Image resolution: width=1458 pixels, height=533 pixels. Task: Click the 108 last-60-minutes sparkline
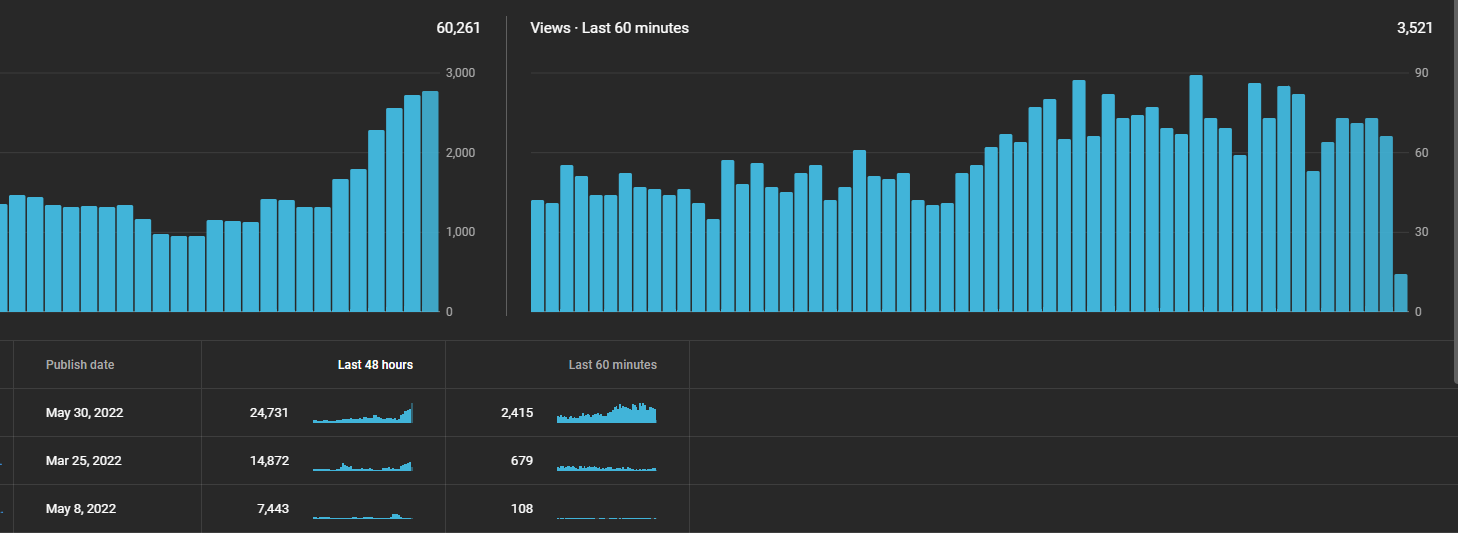(607, 518)
